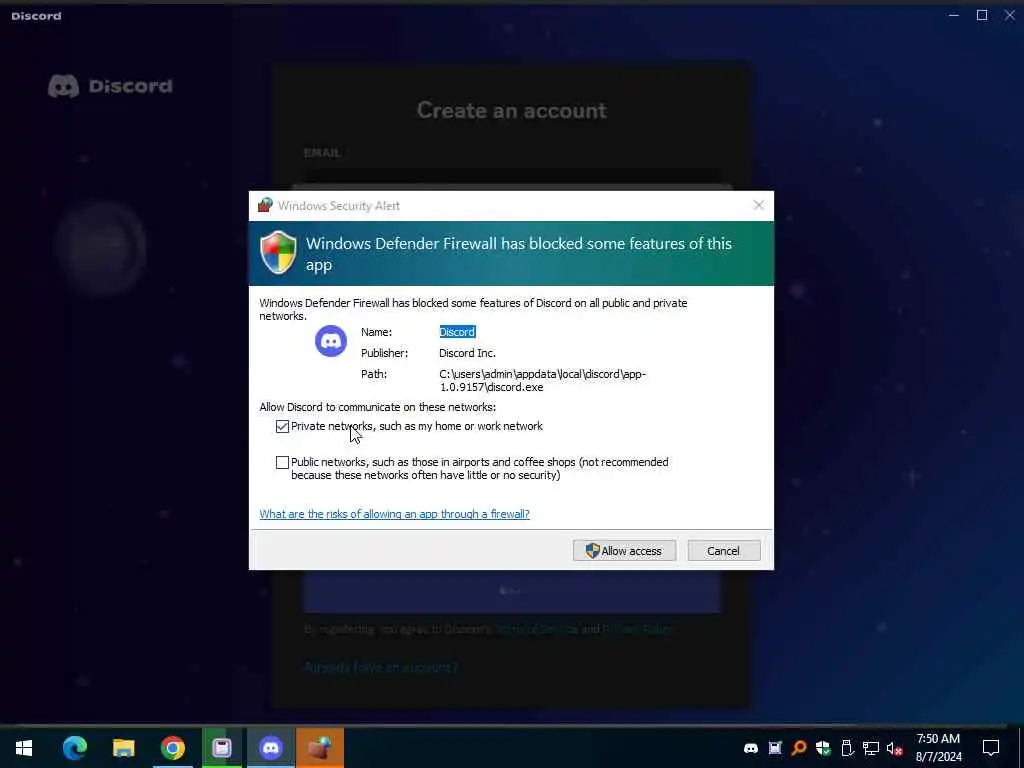Screen dimensions: 1024x768
Task: Click the Publisher value Discord Inc.
Action: 467,353
